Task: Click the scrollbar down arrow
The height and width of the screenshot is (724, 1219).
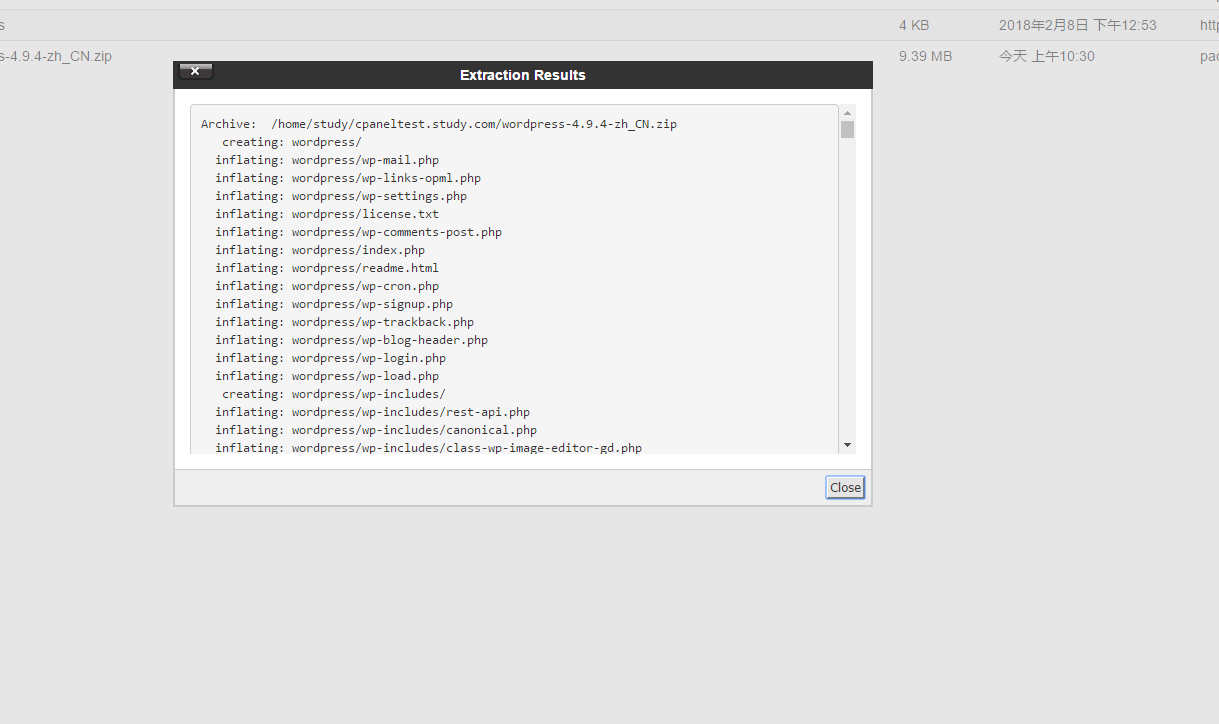Action: pyautogui.click(x=847, y=444)
